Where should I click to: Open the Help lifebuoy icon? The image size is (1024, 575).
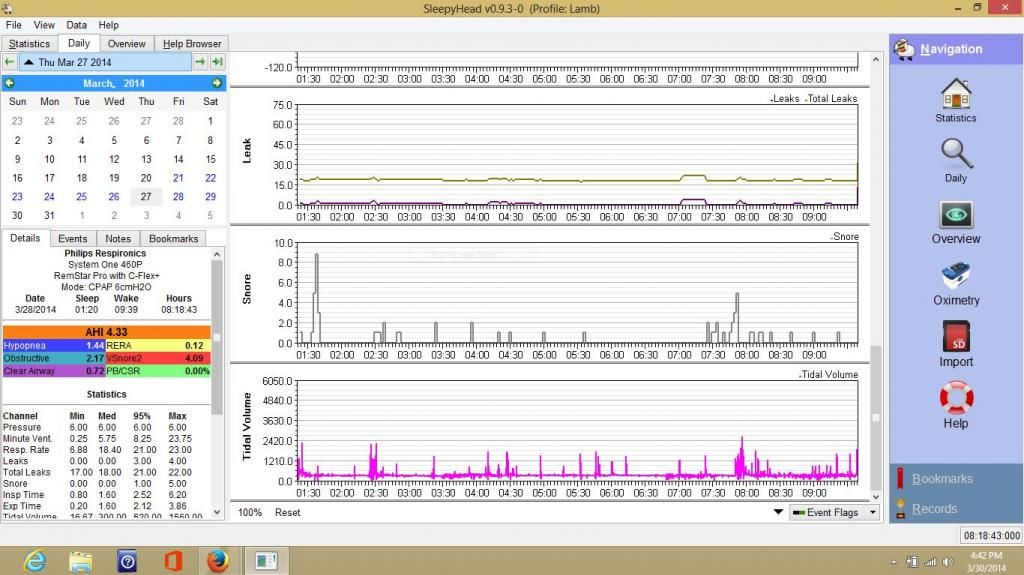coord(956,397)
